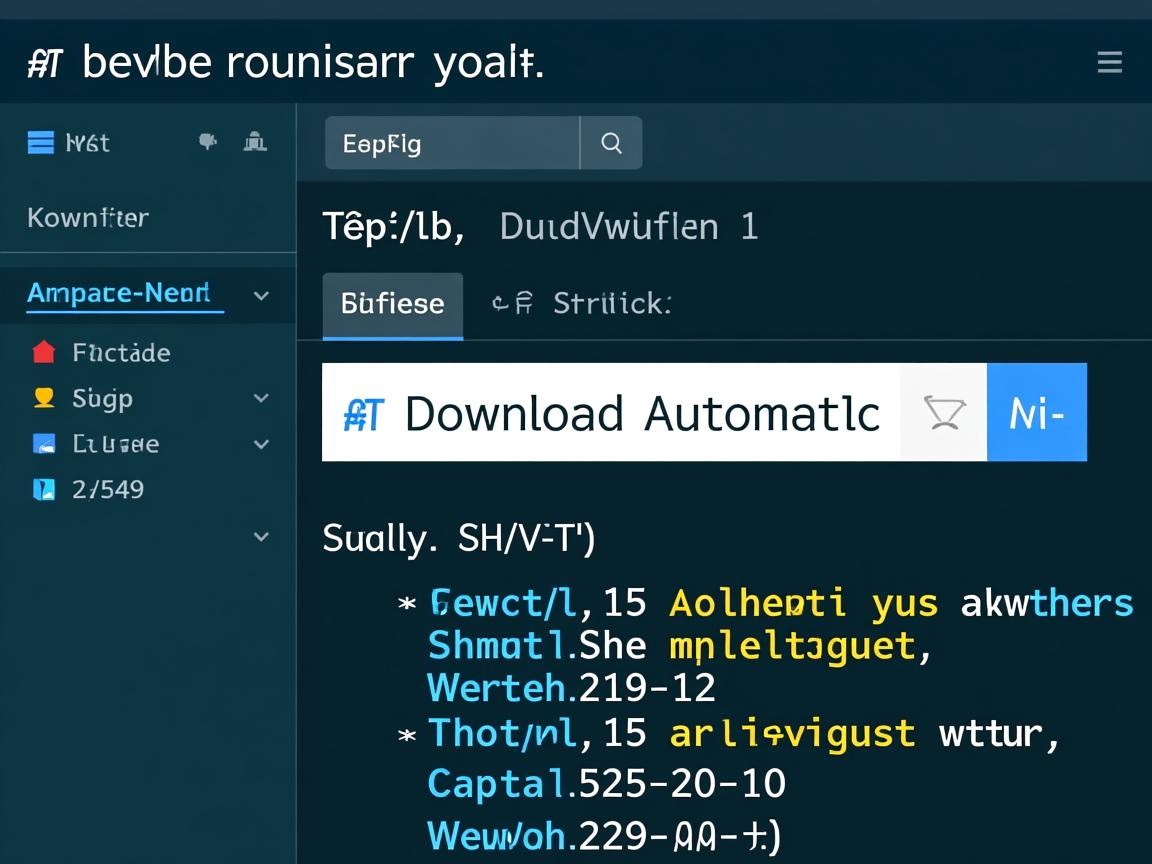Click the red house icon next to Fitctade
The width and height of the screenshot is (1152, 864).
click(43, 352)
